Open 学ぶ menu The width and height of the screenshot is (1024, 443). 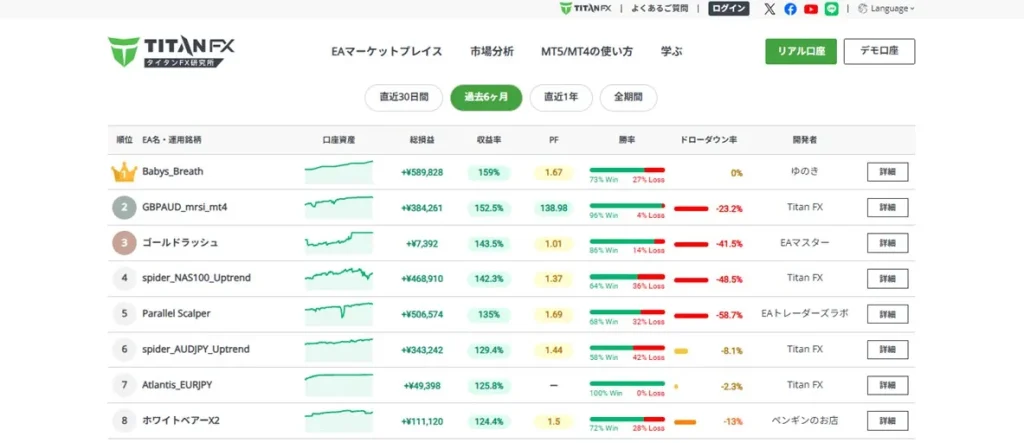(x=671, y=52)
